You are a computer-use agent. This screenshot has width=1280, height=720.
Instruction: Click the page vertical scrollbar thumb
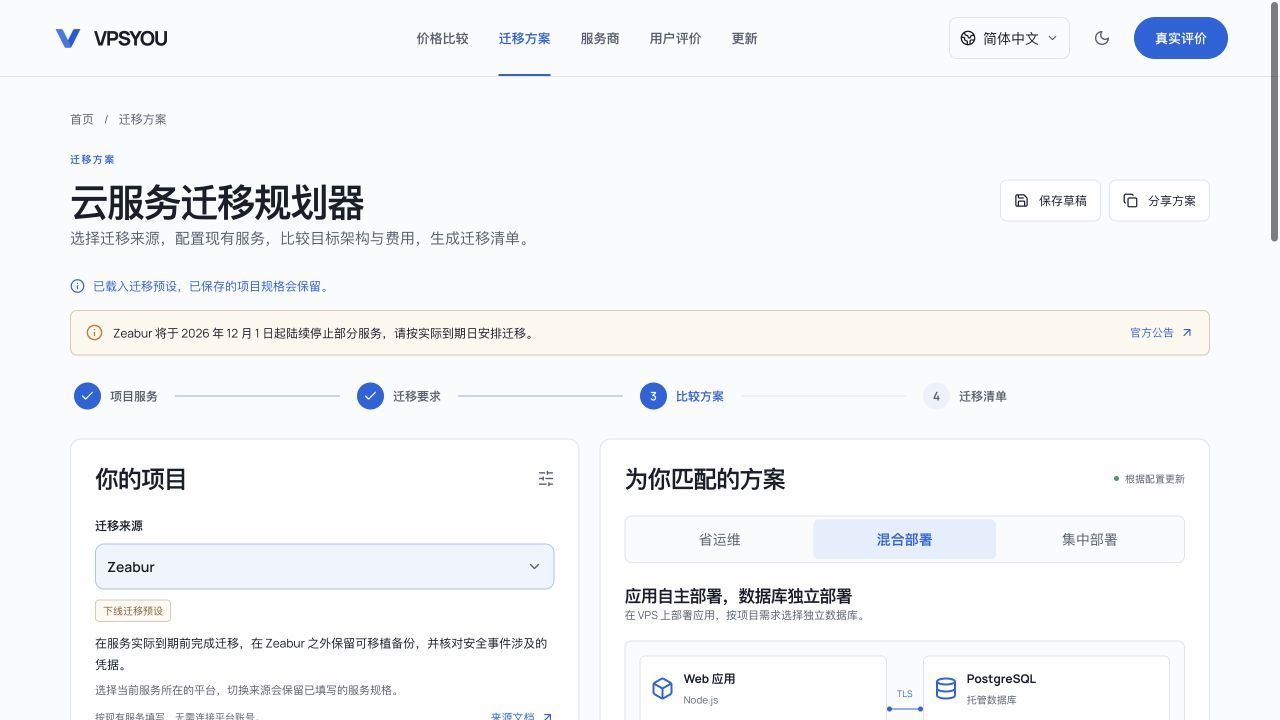coord(1274,122)
